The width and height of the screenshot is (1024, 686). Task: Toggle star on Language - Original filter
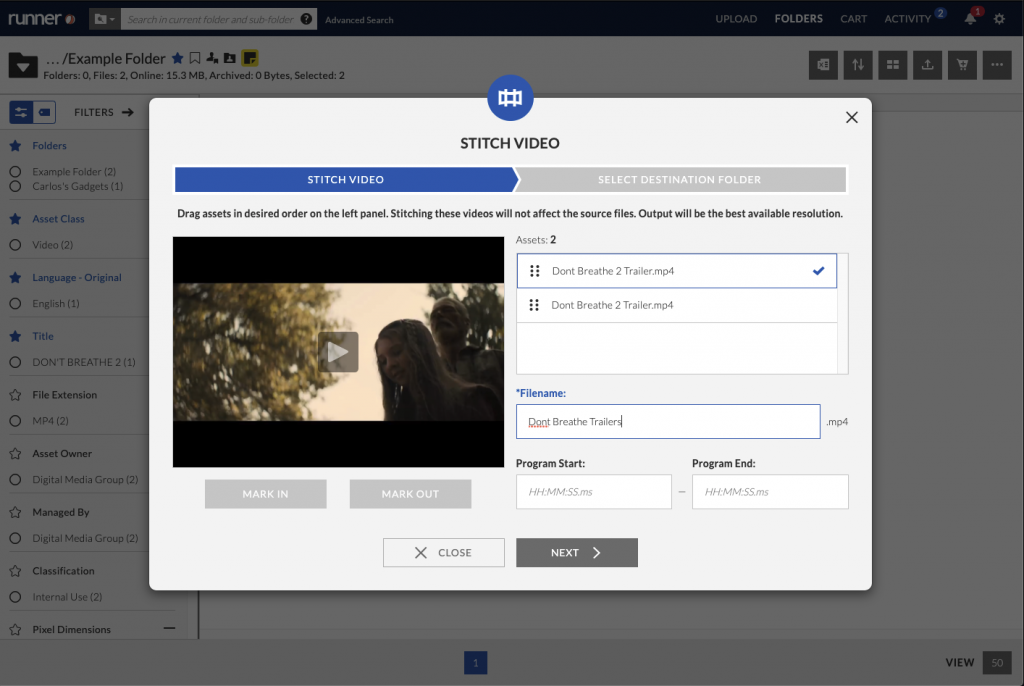pyautogui.click(x=16, y=278)
